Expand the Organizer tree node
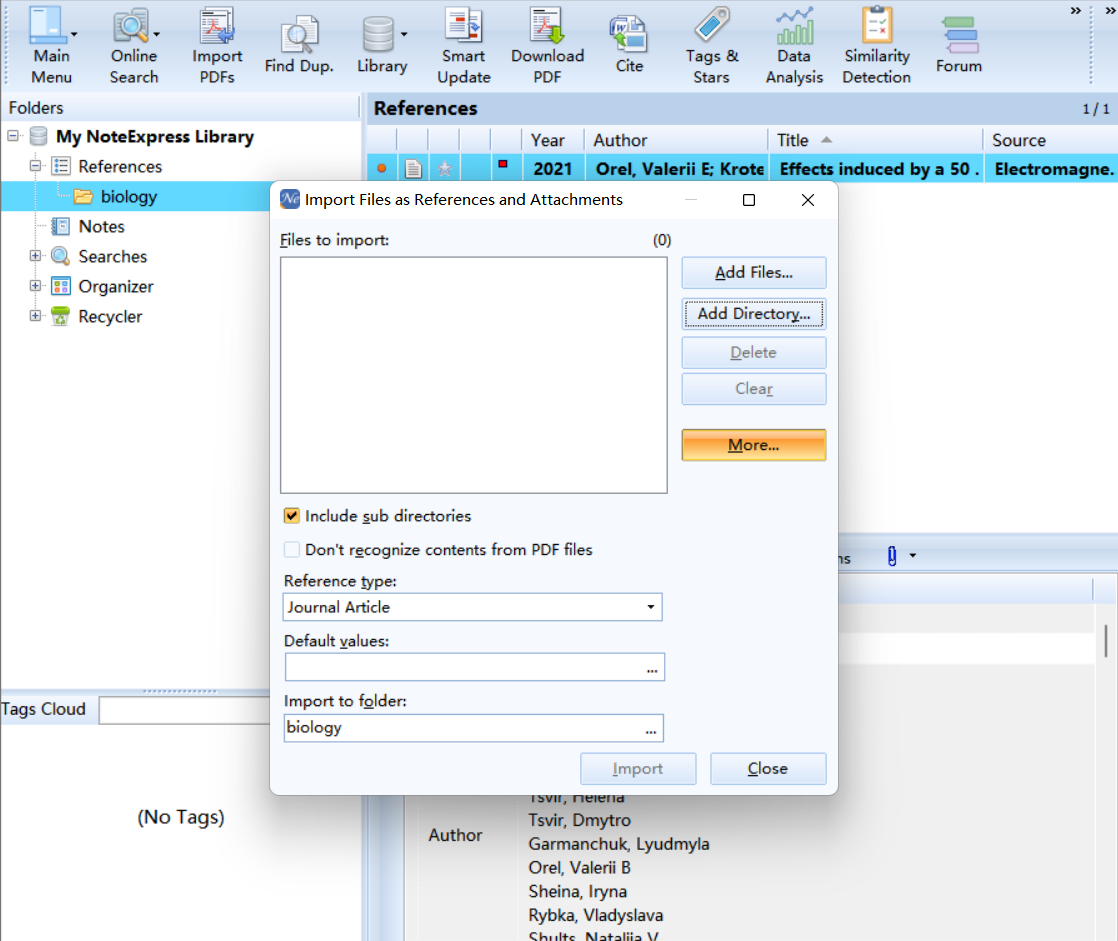 pos(35,286)
